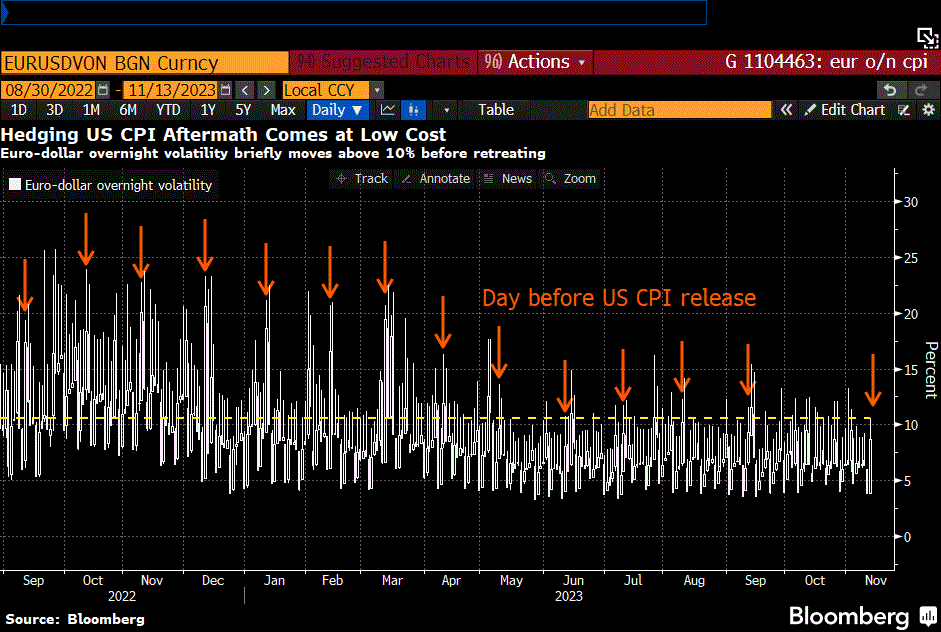Expand the Local CCY currency dropdown arrow
The width and height of the screenshot is (941, 632).
377,90
